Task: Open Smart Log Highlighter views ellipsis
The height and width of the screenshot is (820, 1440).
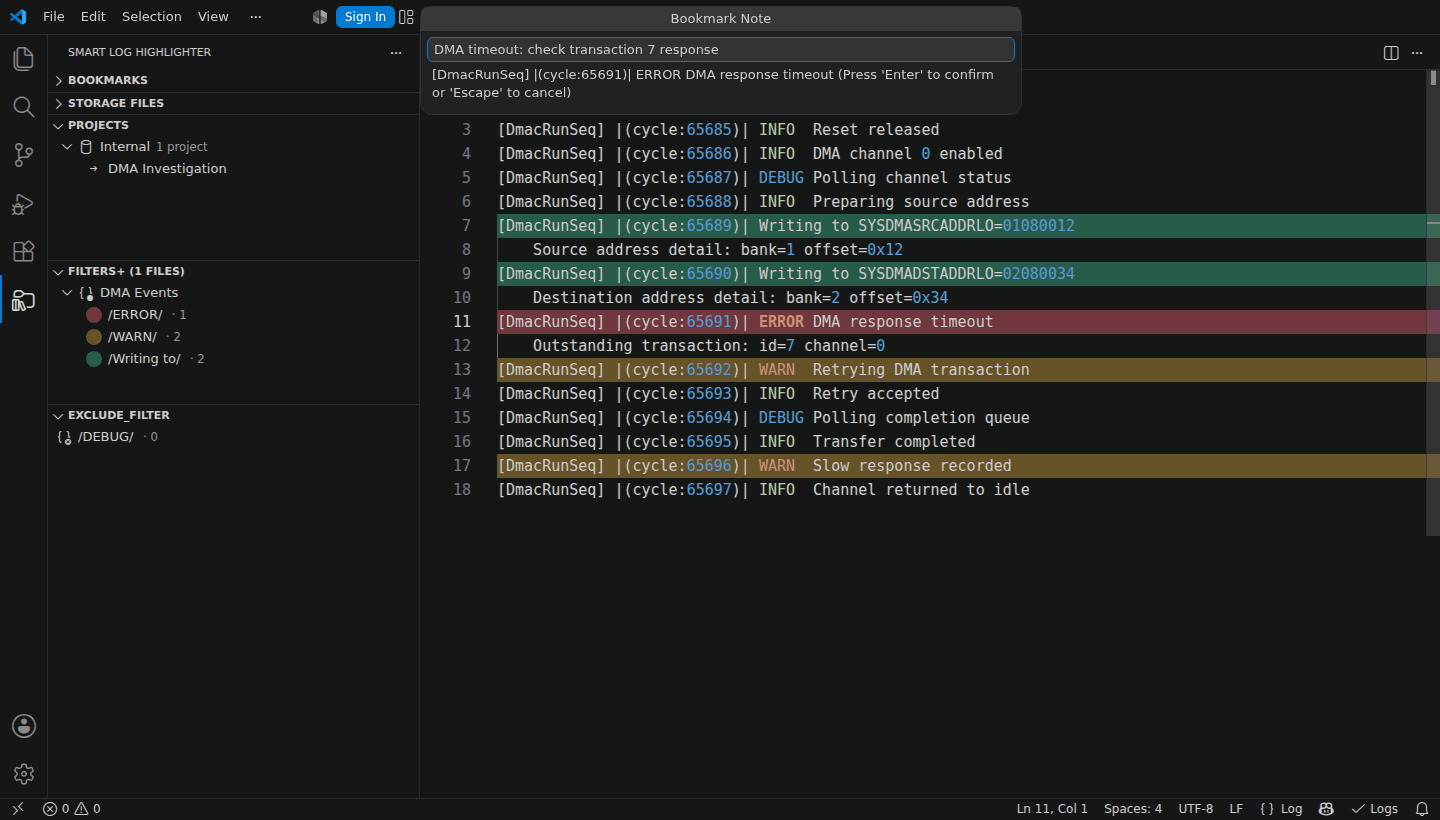Action: pos(396,52)
